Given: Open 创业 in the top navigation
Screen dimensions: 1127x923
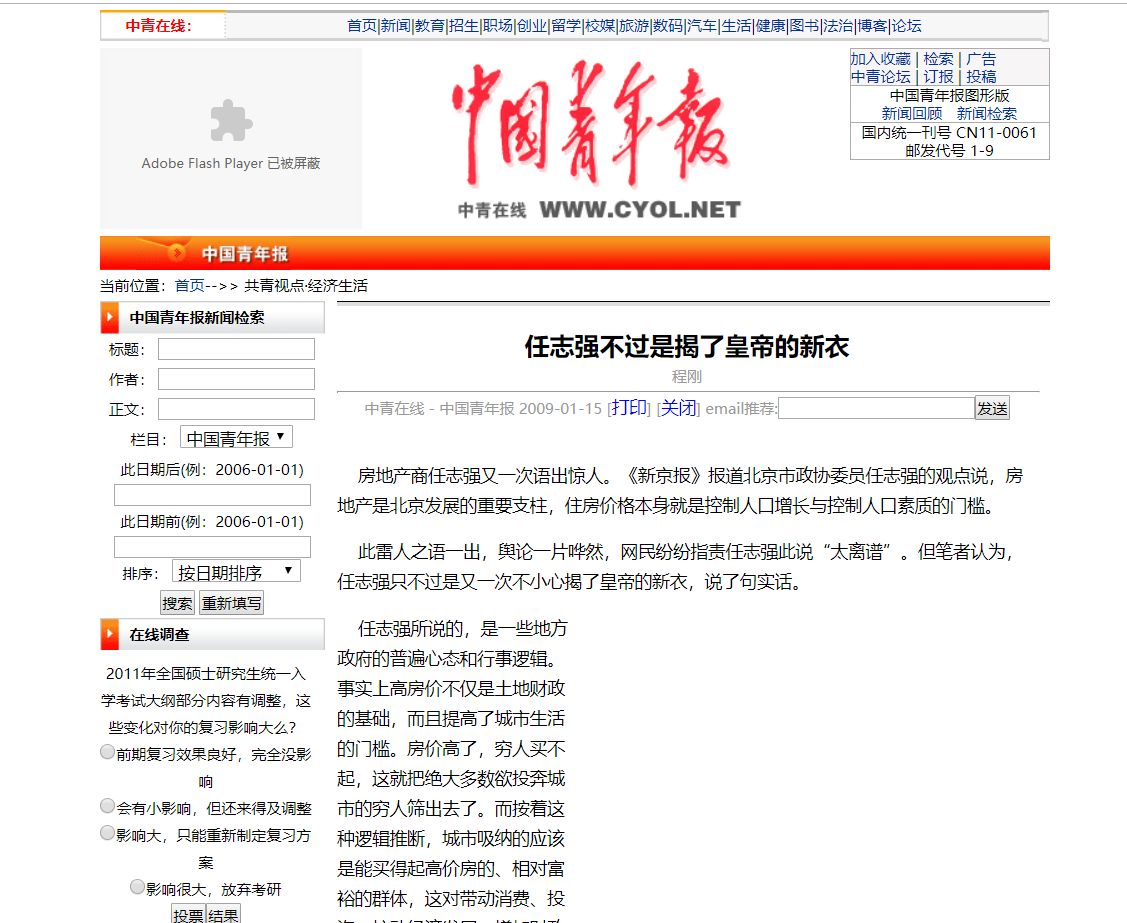Looking at the screenshot, I should pos(532,26).
